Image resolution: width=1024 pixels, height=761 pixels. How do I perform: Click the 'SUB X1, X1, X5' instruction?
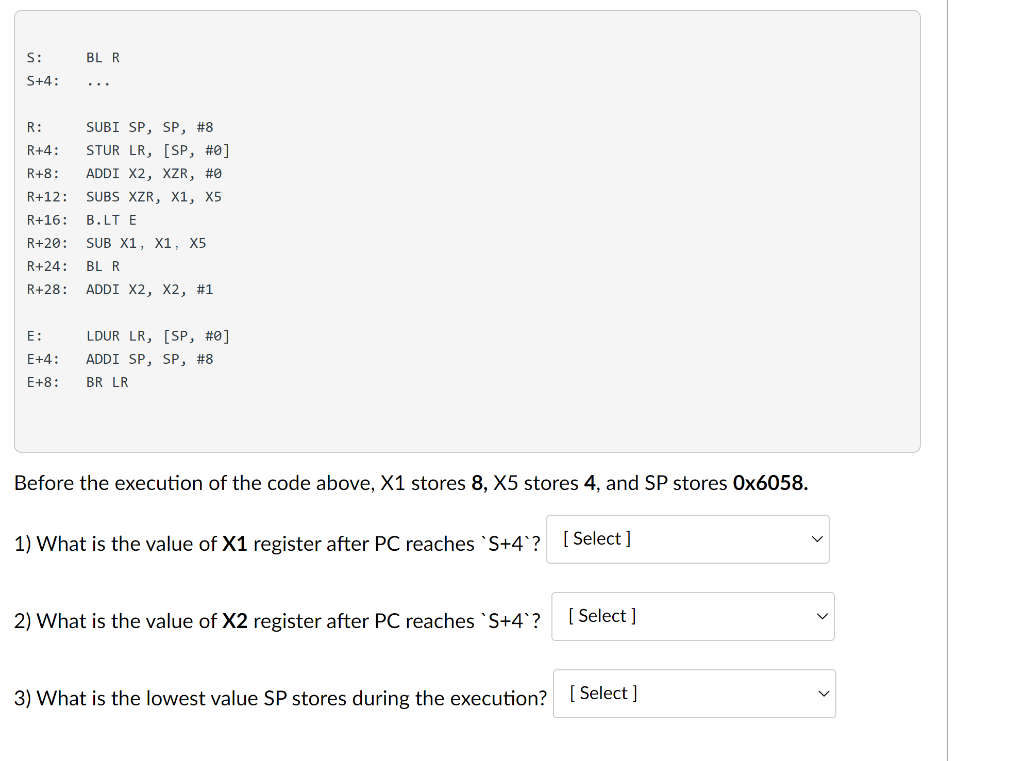click(x=146, y=243)
